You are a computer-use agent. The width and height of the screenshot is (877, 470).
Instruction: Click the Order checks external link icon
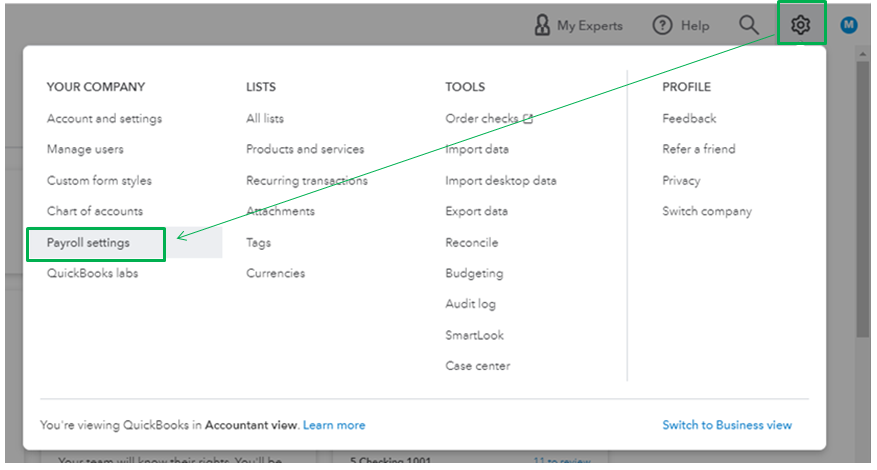527,118
